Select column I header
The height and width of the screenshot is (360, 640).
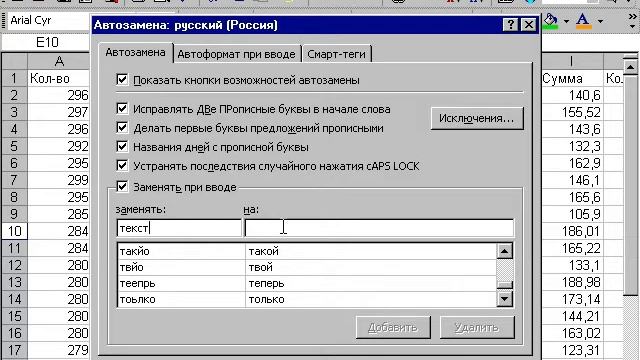point(572,61)
